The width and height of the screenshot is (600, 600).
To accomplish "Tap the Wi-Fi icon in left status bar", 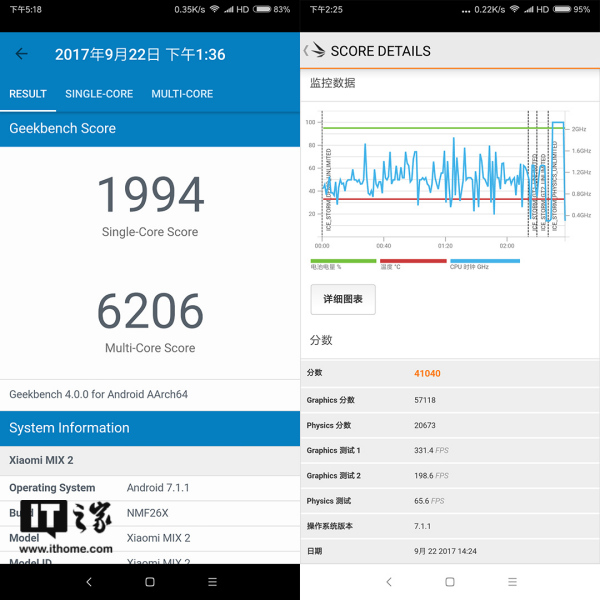I will coord(215,9).
